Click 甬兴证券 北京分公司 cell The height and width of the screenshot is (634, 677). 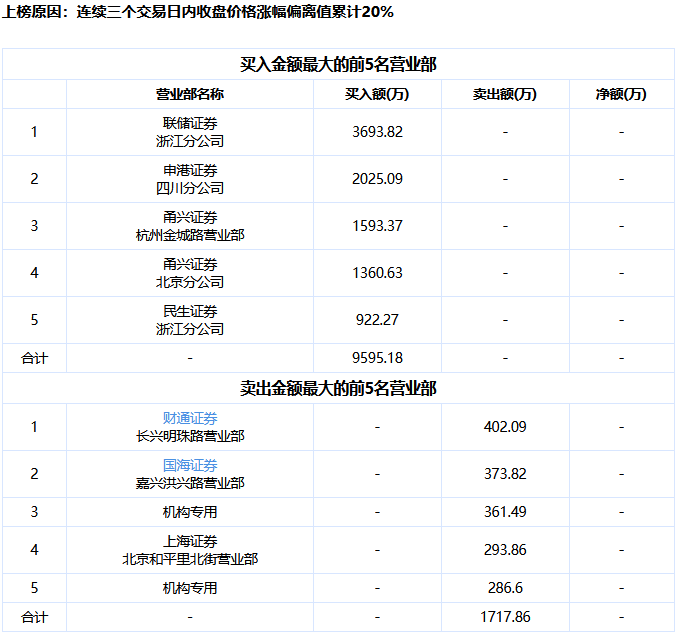190,273
